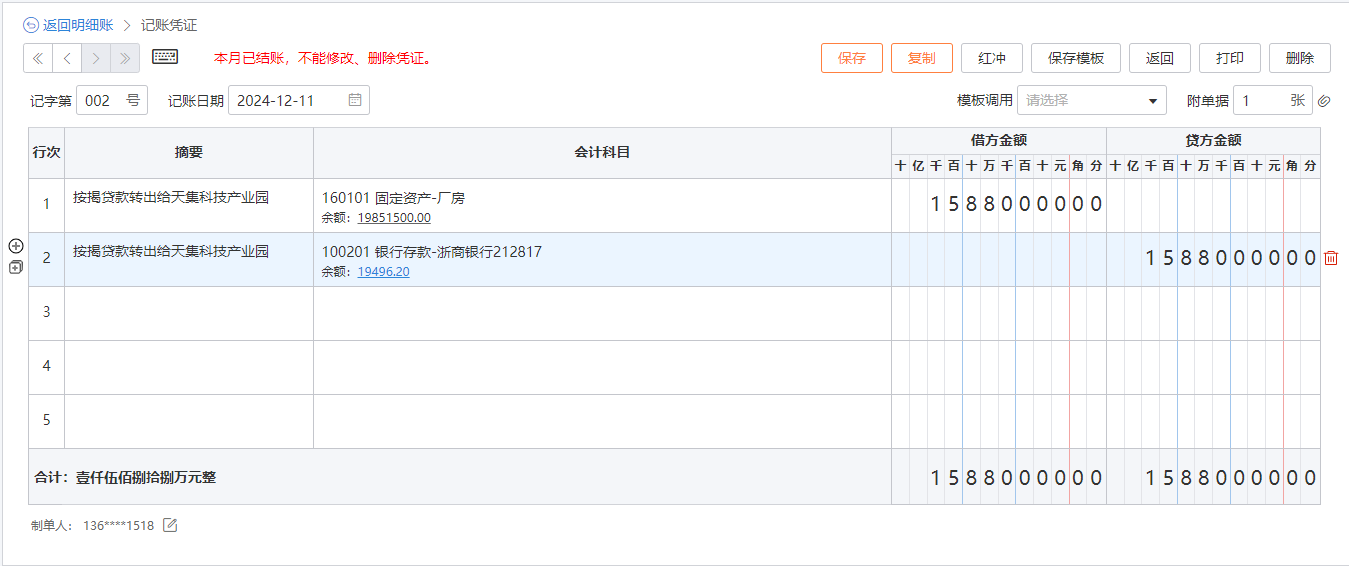1349x566 pixels.
Task: Delete row 2 with trash icon
Action: click(1331, 259)
